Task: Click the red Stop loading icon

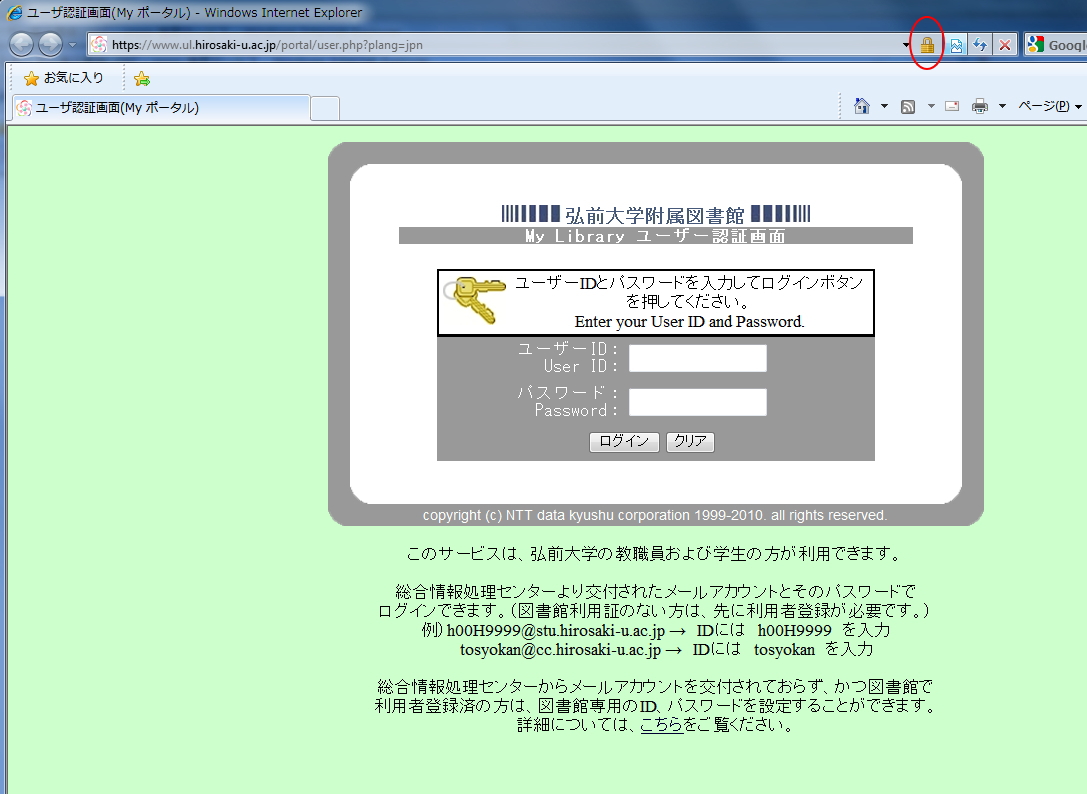Action: click(1005, 45)
